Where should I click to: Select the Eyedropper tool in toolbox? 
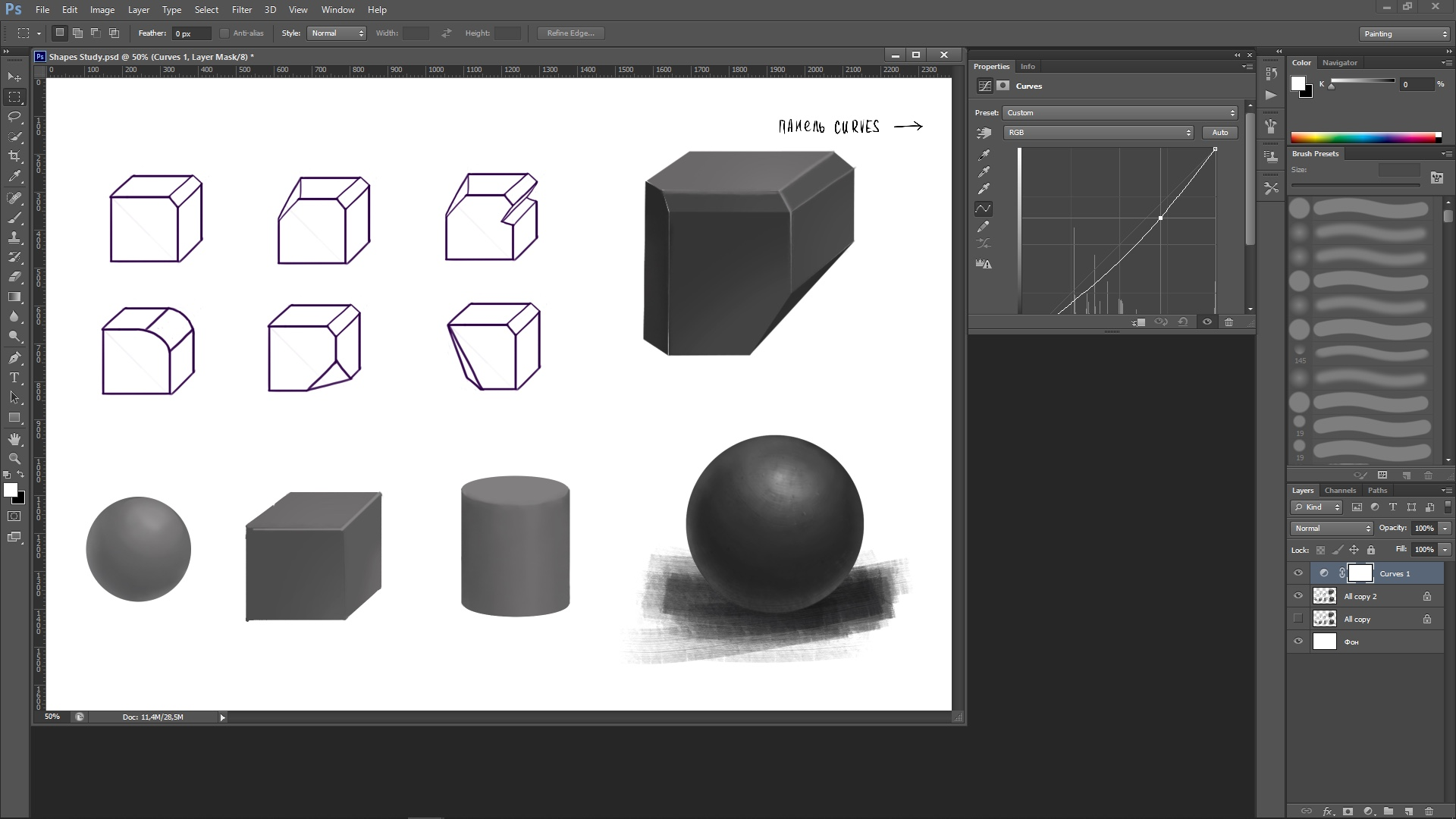[x=14, y=176]
